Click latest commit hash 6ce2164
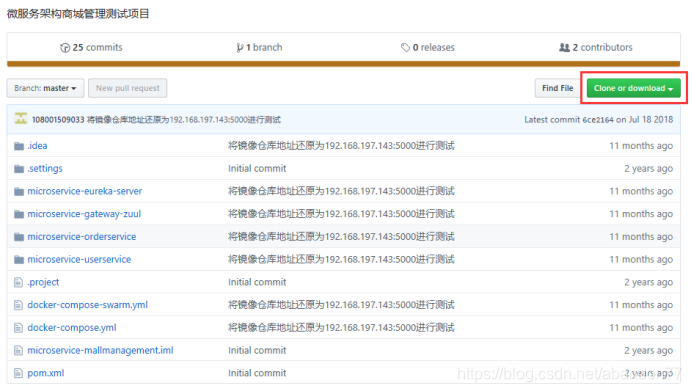The width and height of the screenshot is (692, 392). pyautogui.click(x=598, y=120)
